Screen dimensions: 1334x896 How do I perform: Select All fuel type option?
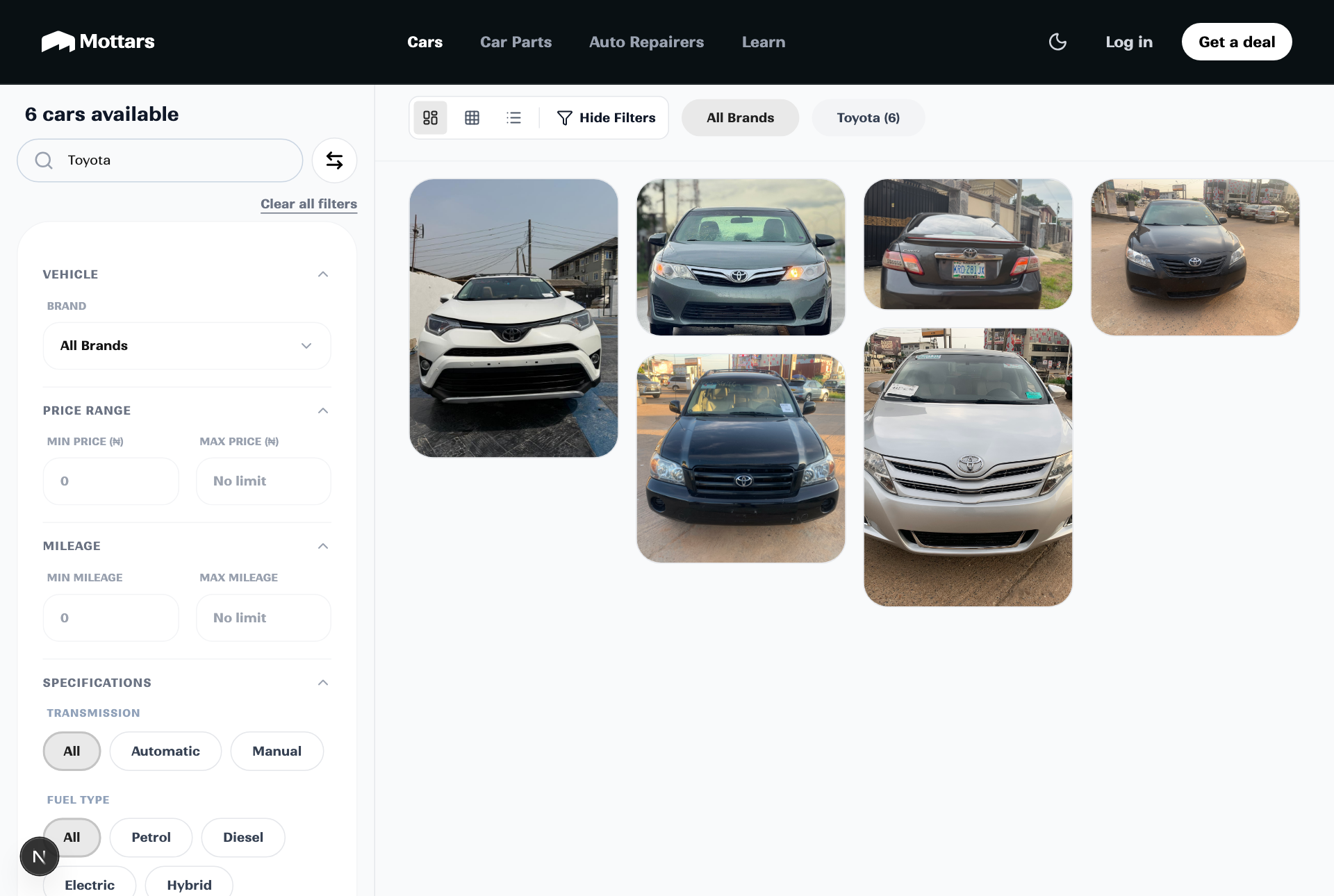point(72,837)
